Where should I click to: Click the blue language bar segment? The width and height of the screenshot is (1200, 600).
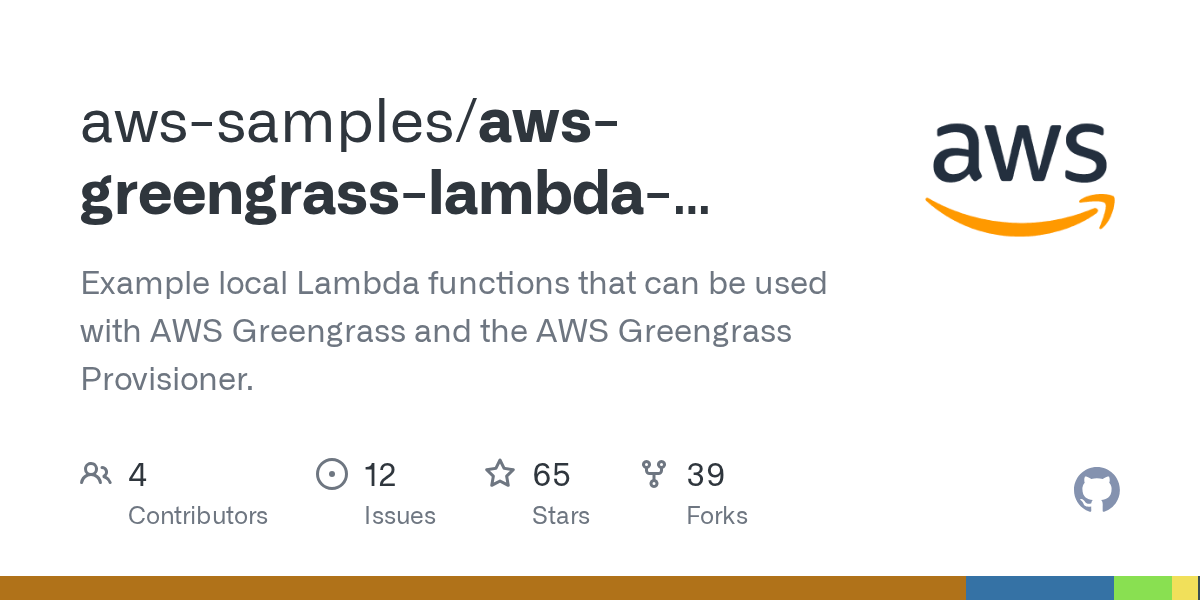pyautogui.click(x=1040, y=588)
